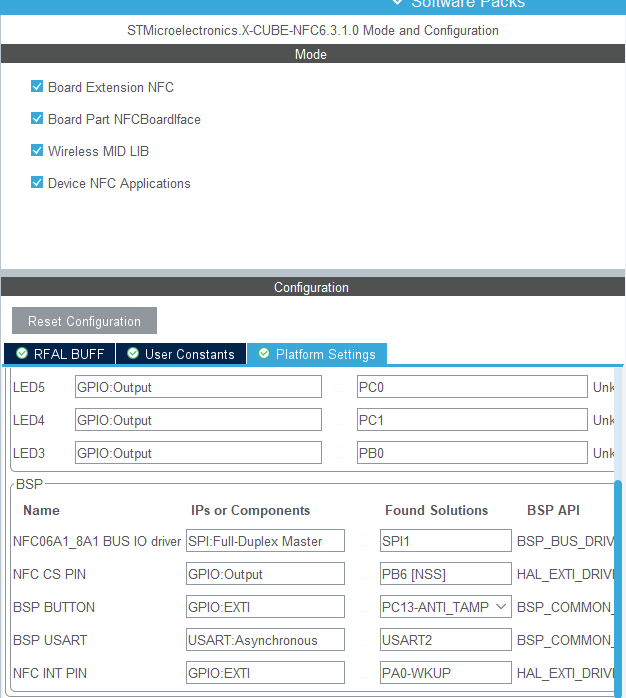
Task: Click the Configuration section header bar
Action: (x=313, y=287)
